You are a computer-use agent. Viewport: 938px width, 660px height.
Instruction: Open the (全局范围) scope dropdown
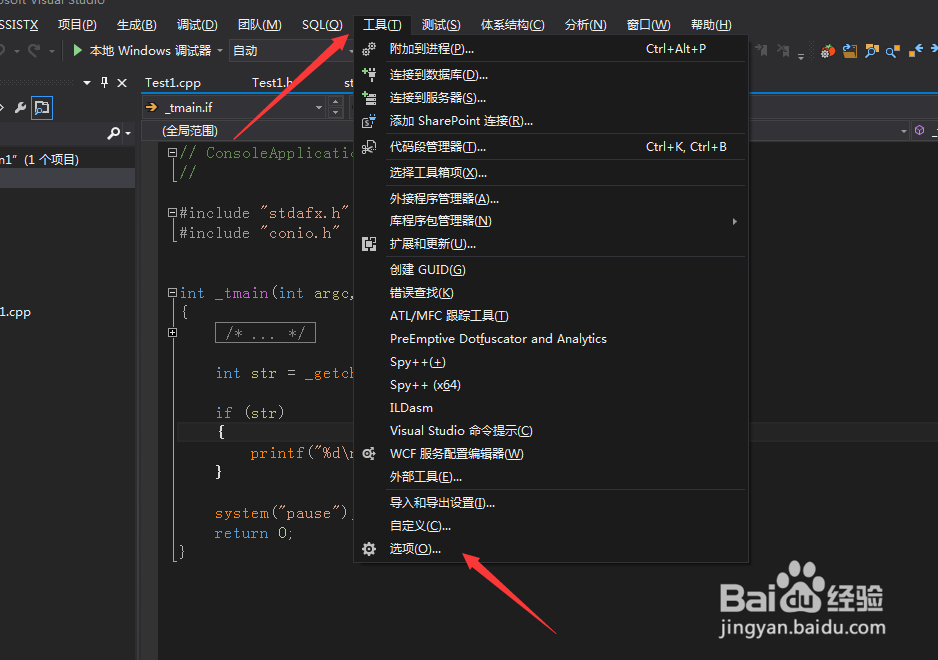(x=248, y=130)
